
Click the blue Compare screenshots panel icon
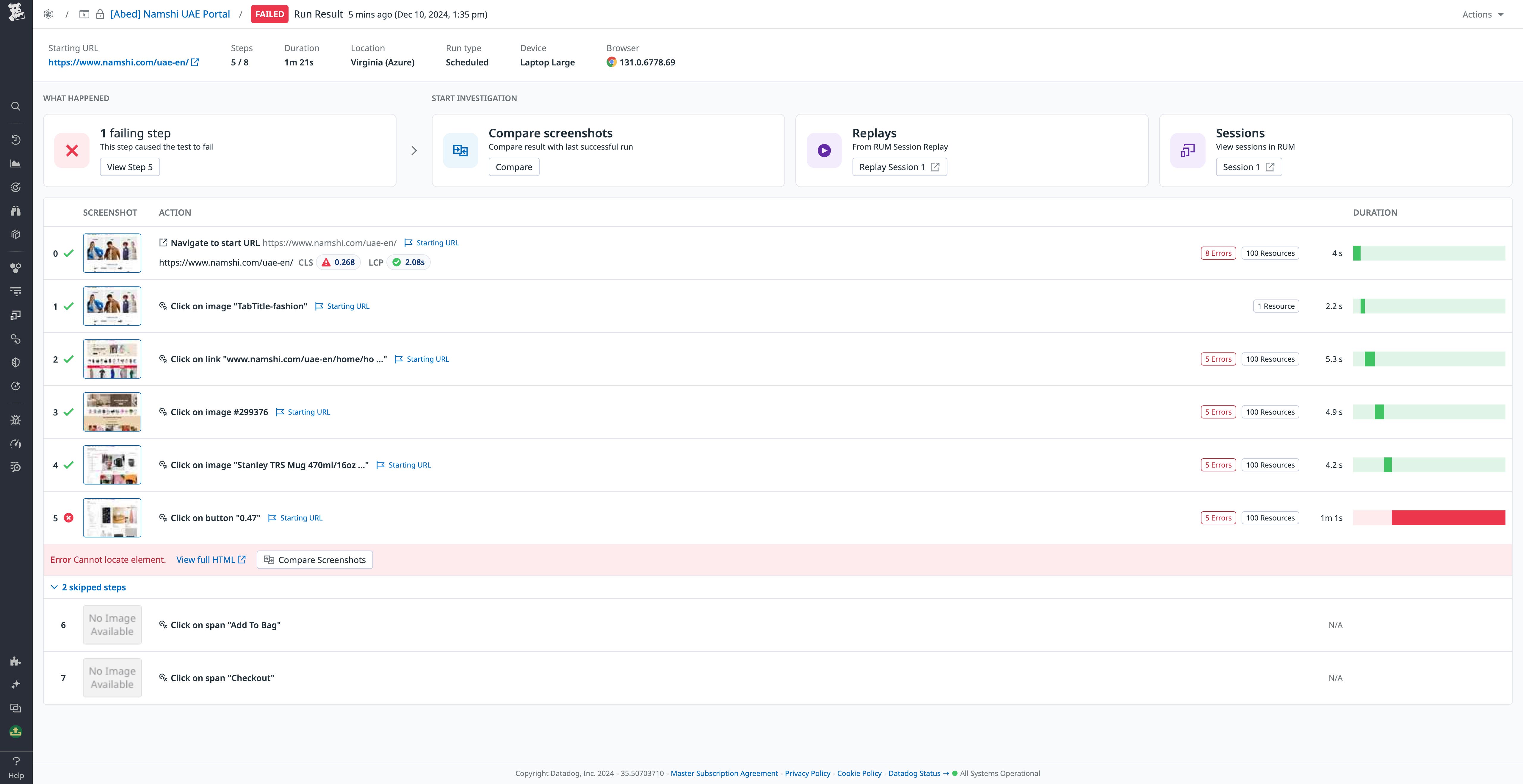(x=460, y=150)
